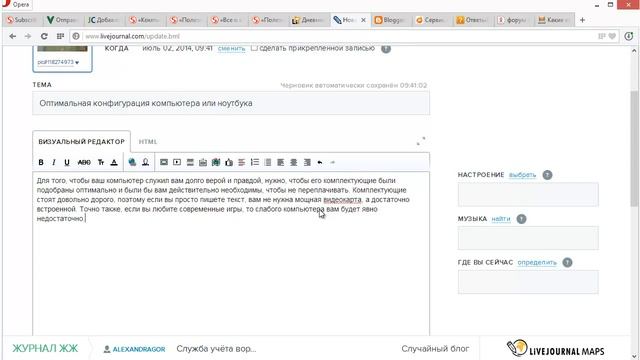The height and width of the screenshot is (360, 640).
Task: Insert an LJ user tag
Action: [x=145, y=162]
